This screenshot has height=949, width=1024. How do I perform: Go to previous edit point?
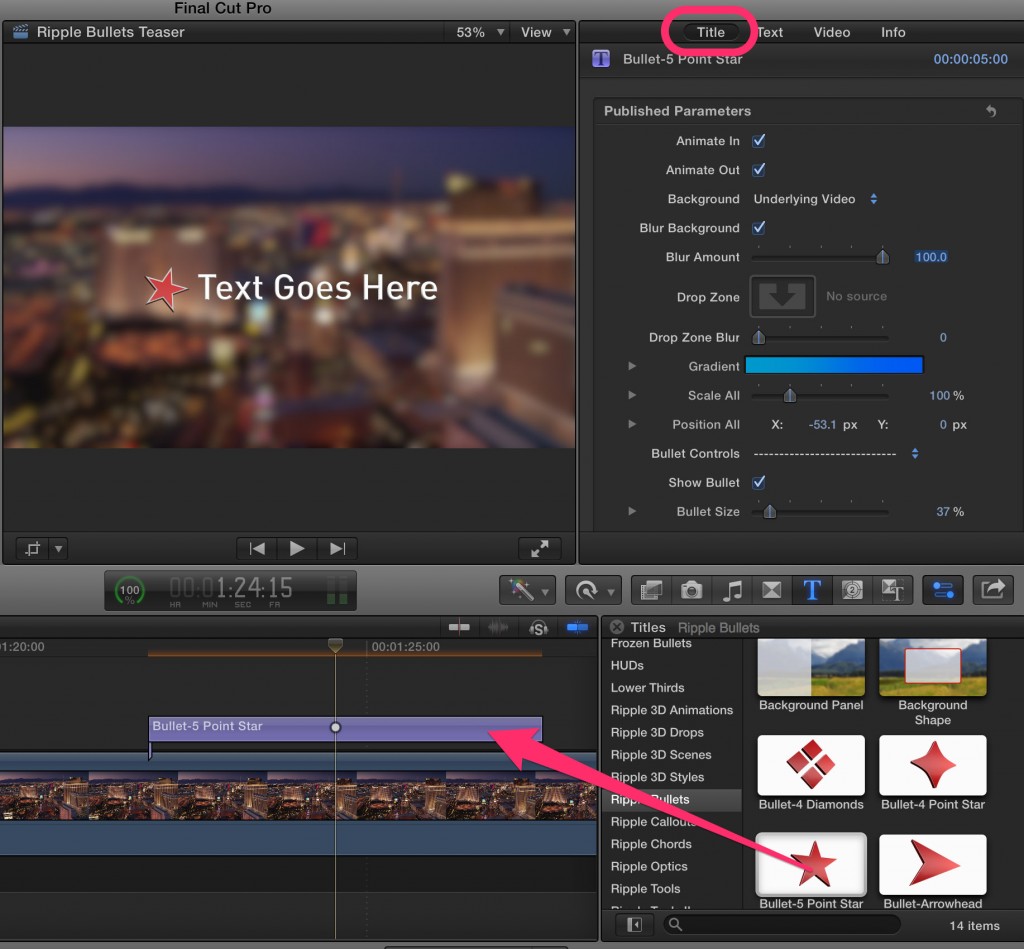[x=257, y=549]
